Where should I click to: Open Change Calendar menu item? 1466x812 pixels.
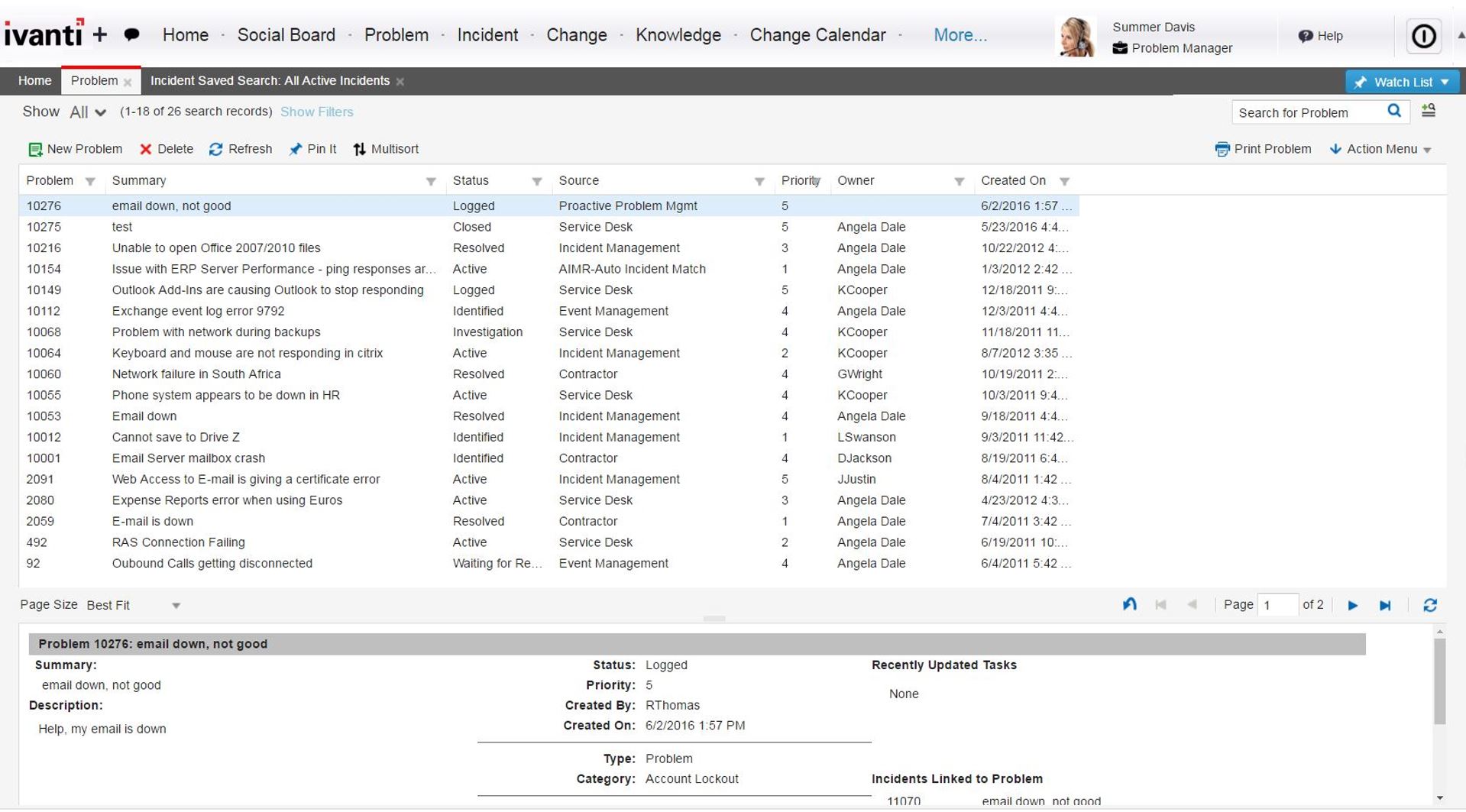(817, 35)
